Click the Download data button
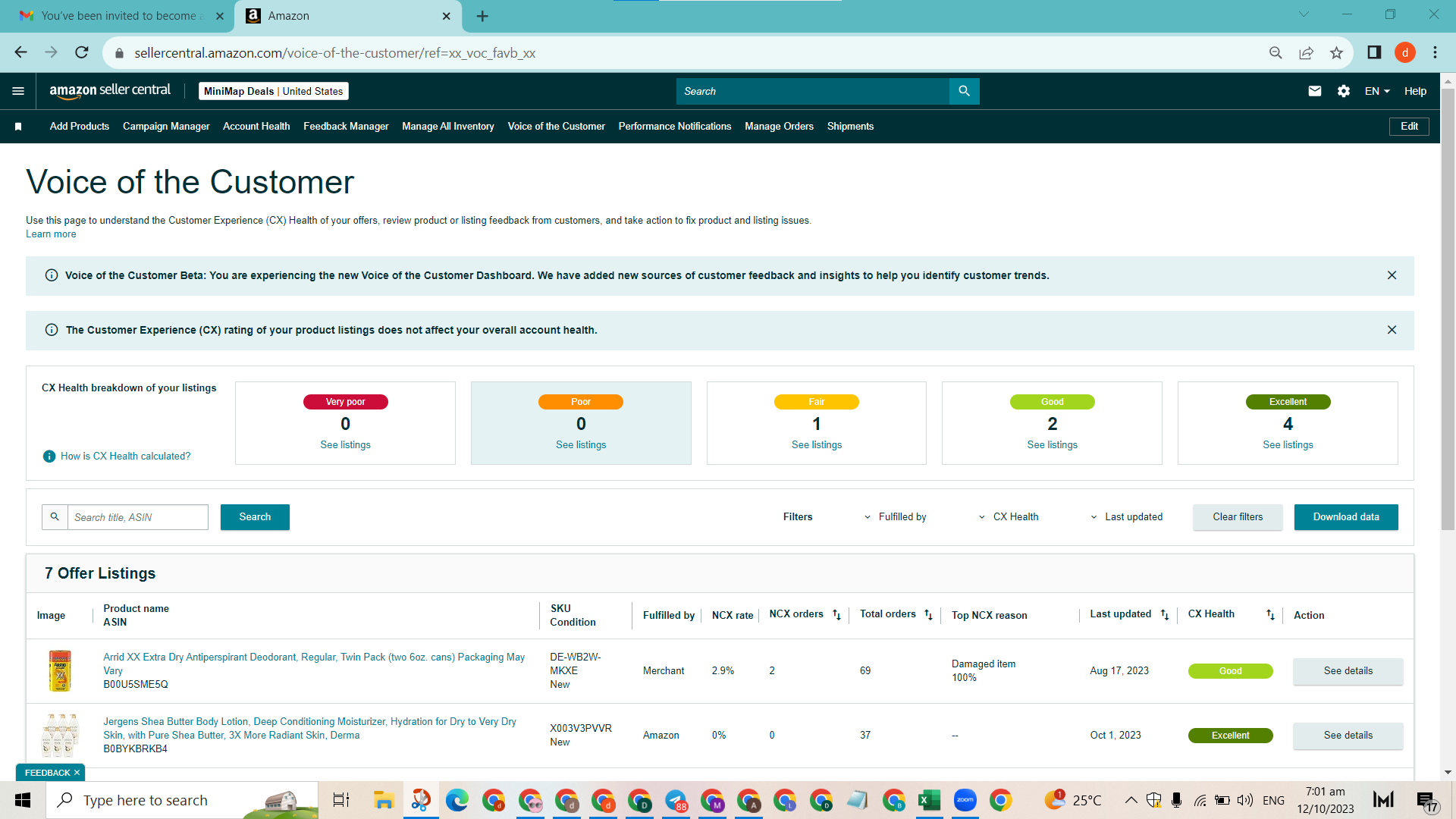Viewport: 1456px width, 819px height. 1346,517
